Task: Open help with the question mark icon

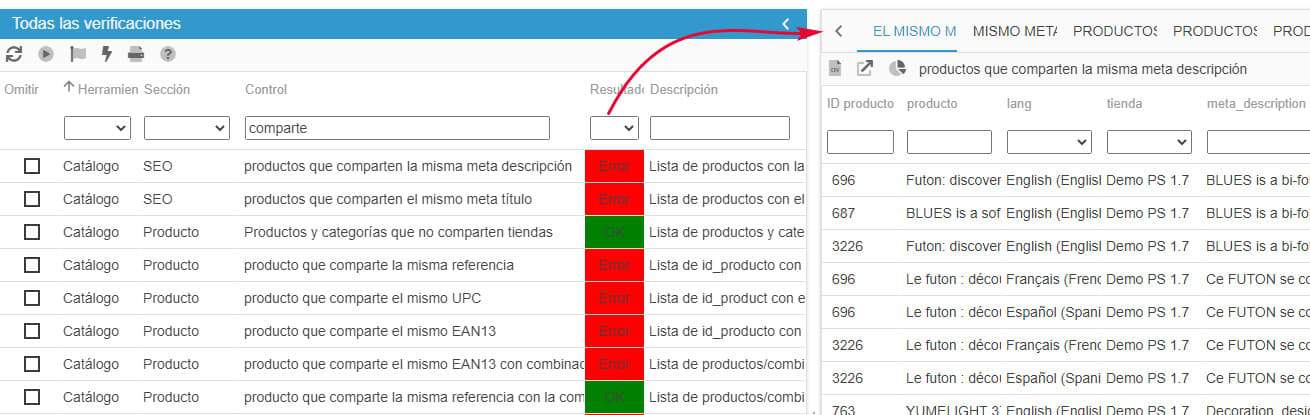Action: pyautogui.click(x=168, y=54)
